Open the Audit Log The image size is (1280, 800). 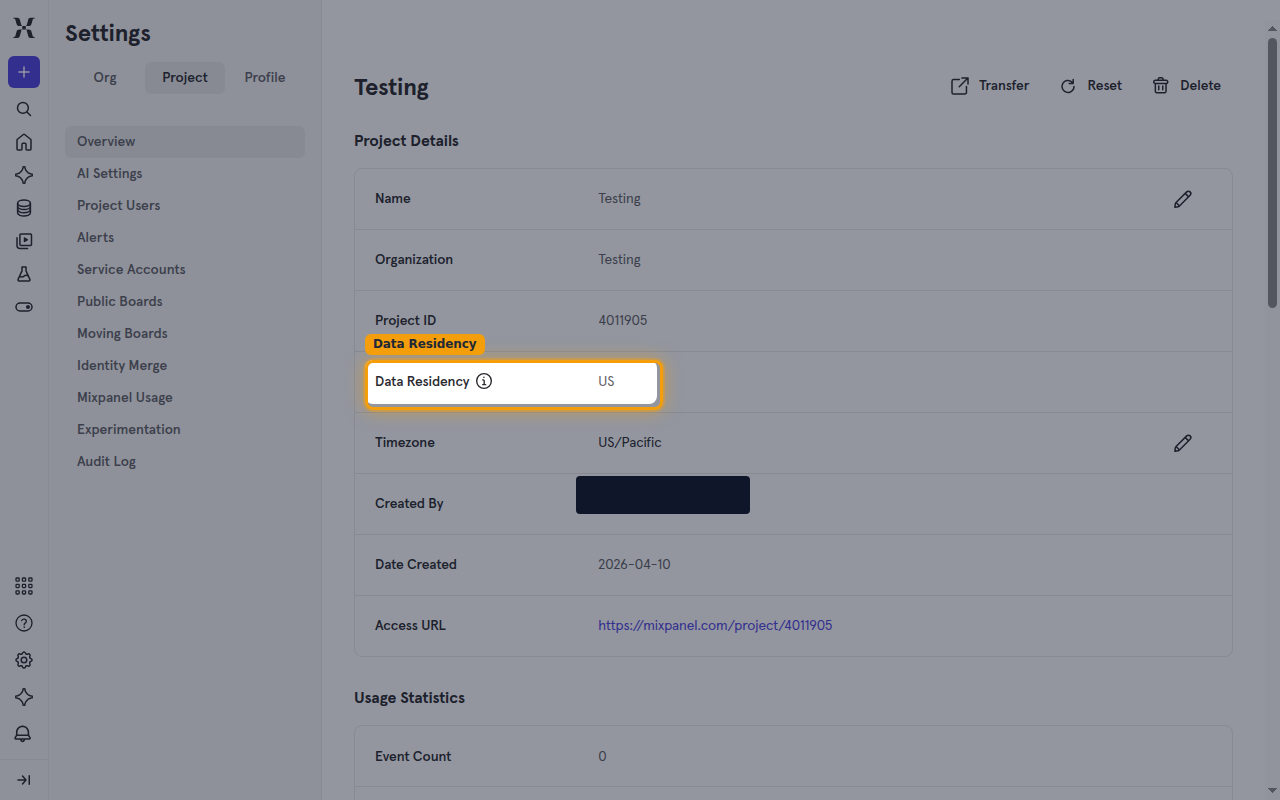(x=185, y=462)
